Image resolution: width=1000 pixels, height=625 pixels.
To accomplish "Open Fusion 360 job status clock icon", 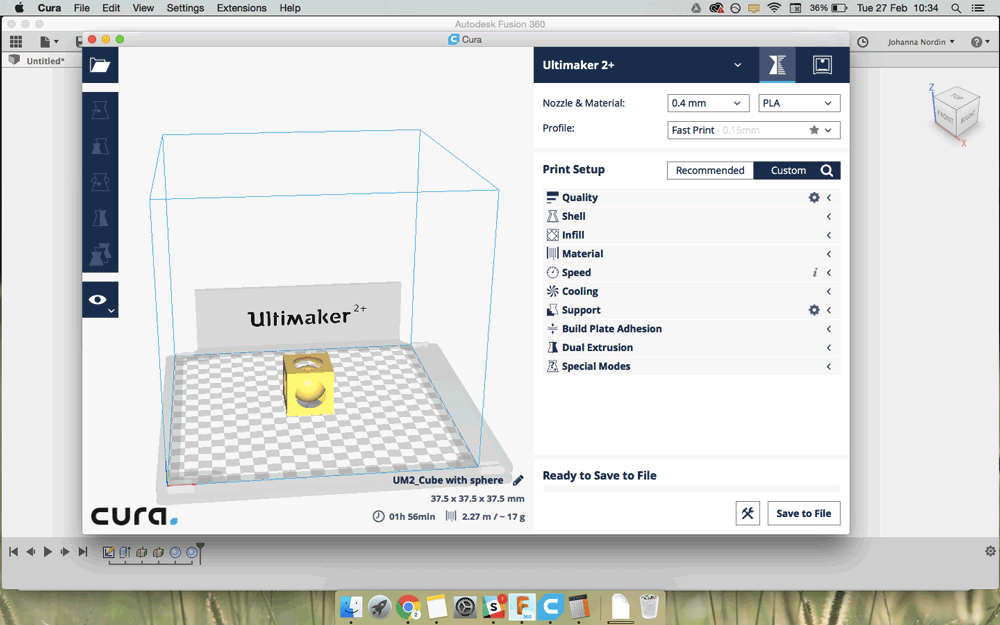I will coord(862,41).
